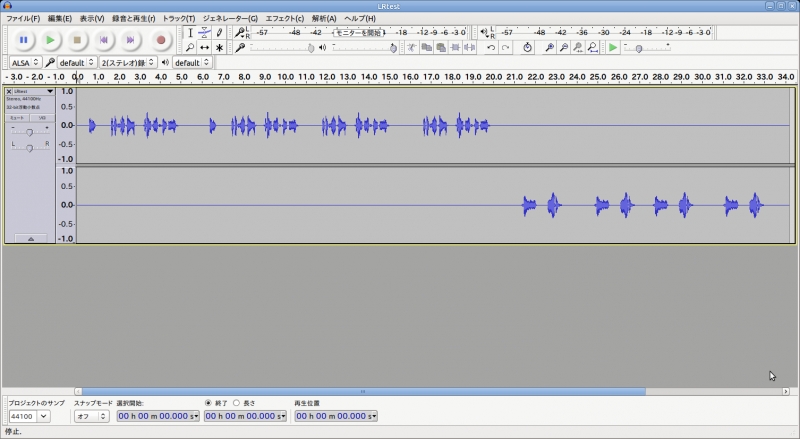Click the track gain slider knob
This screenshot has width=800, height=439.
[30, 131]
